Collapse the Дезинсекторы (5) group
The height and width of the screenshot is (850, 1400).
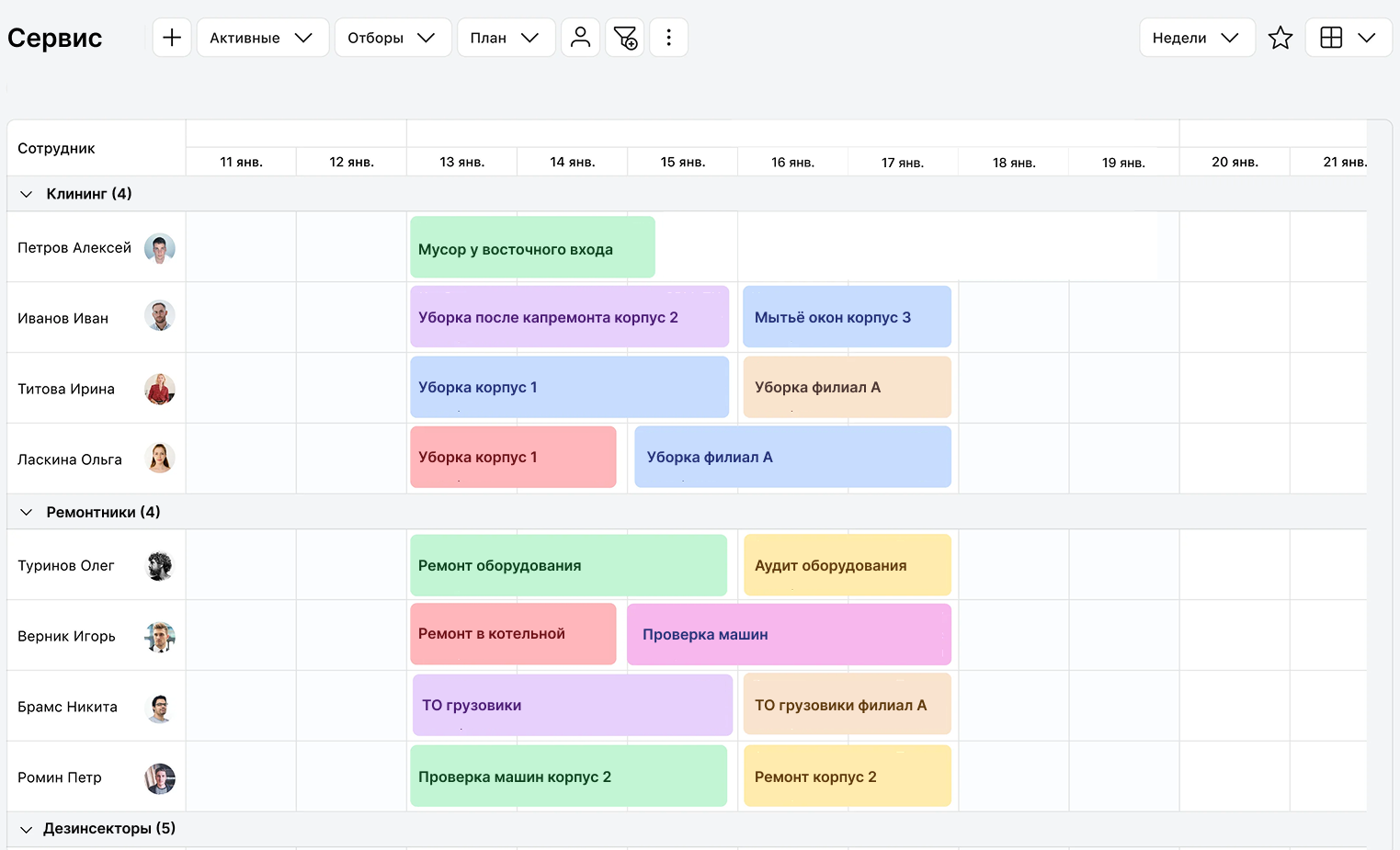click(27, 829)
